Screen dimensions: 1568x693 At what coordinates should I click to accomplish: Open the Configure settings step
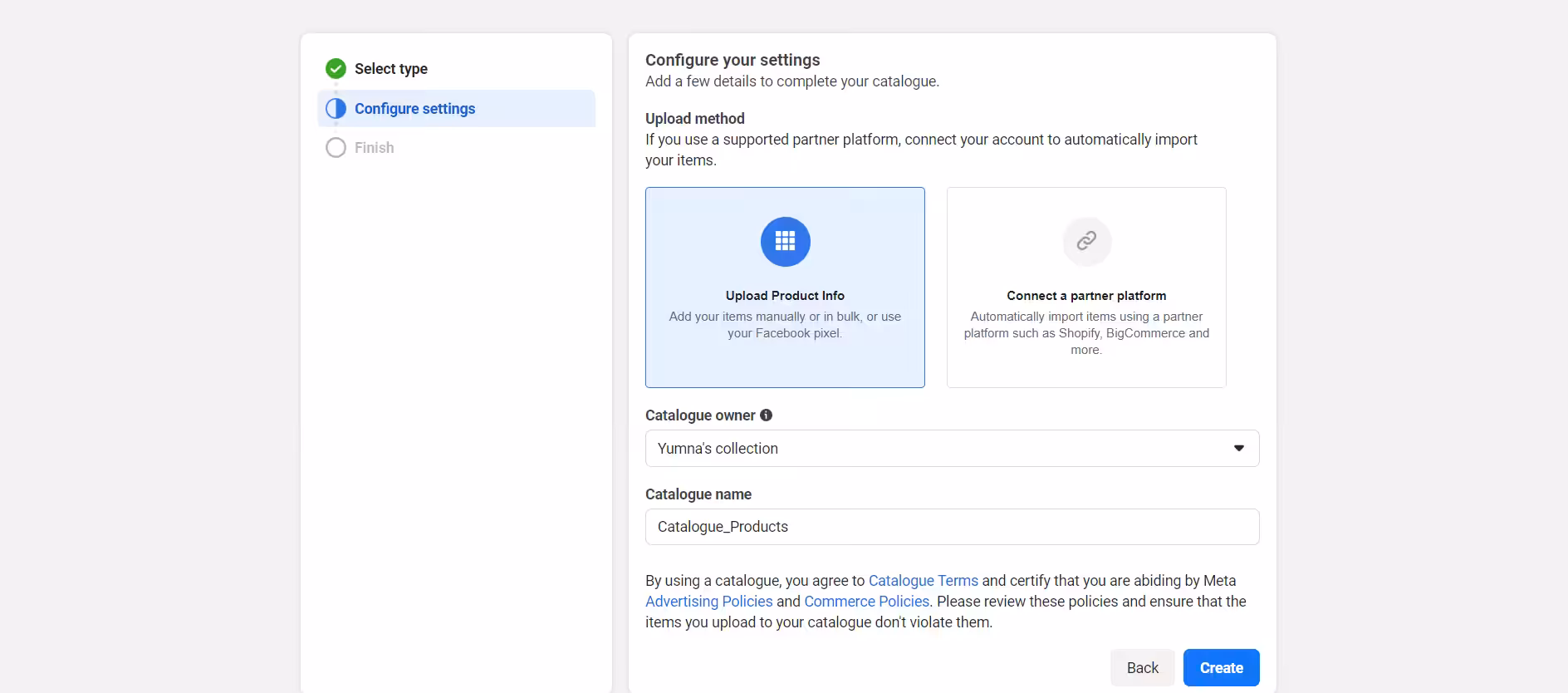point(456,109)
